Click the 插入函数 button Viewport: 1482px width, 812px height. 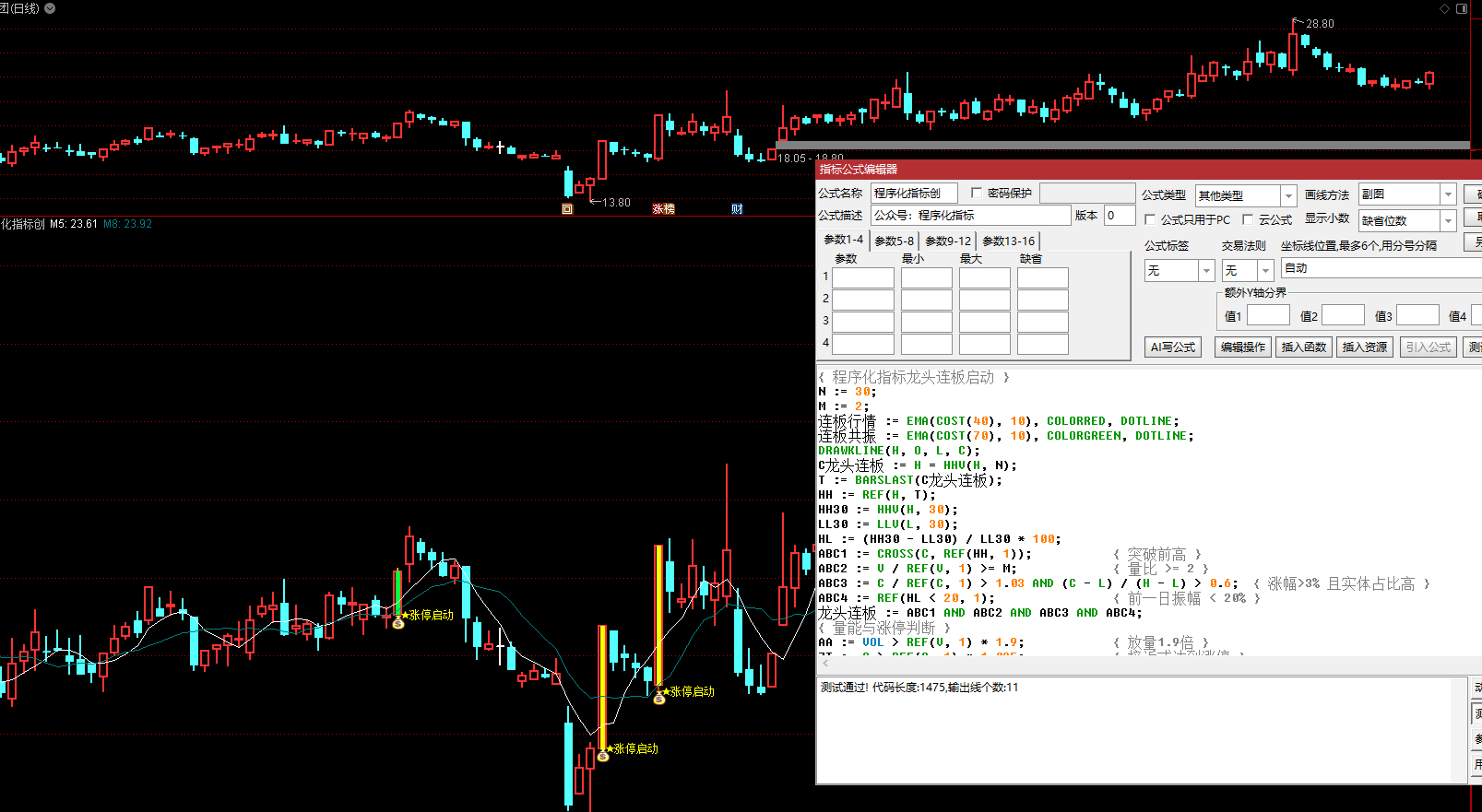(1303, 347)
